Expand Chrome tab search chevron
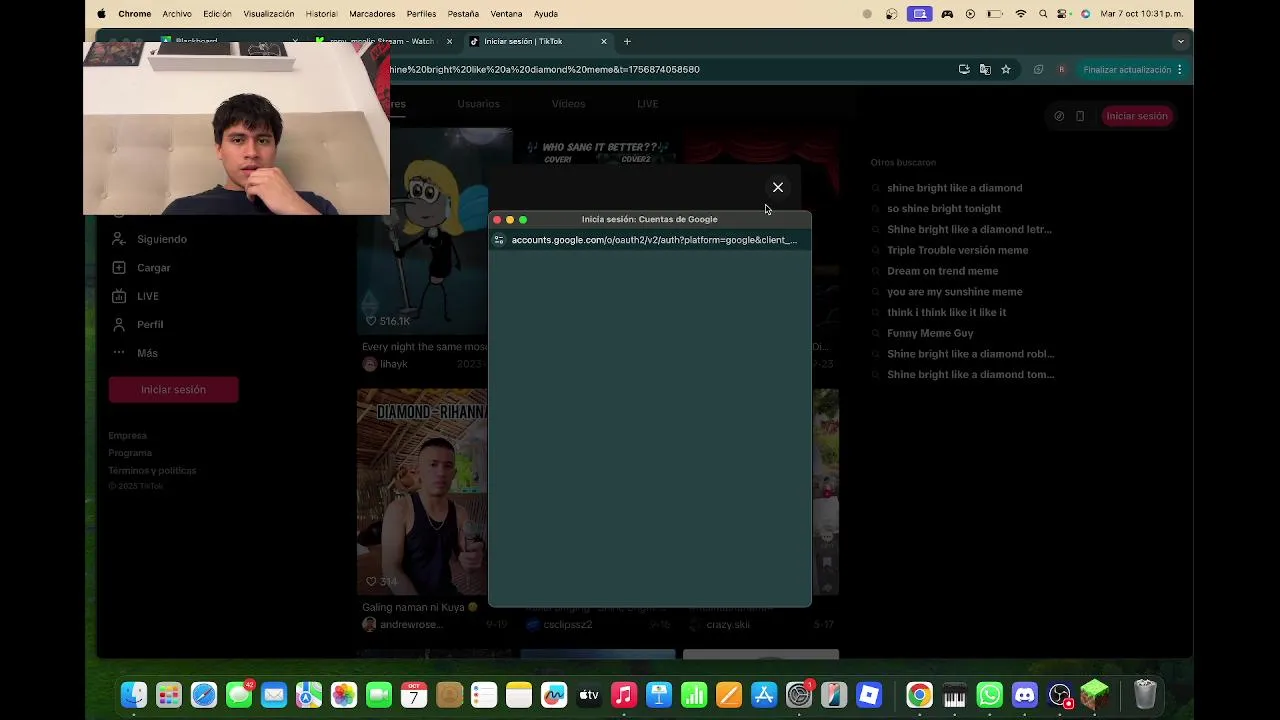Viewport: 1280px width, 720px height. point(1181,42)
